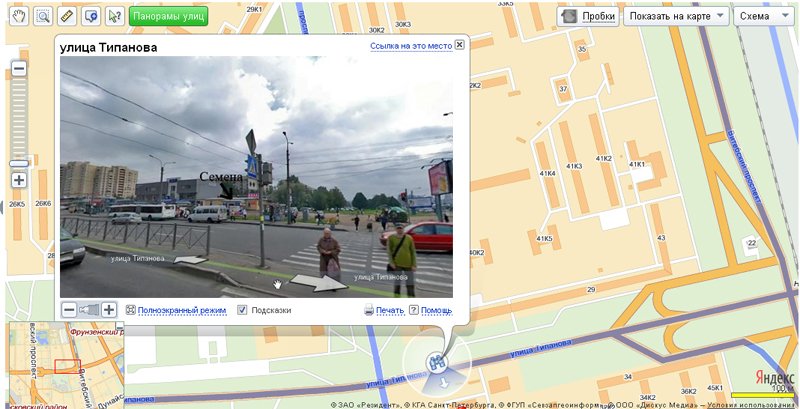Click building label 41К5 on map
The height and width of the screenshot is (409, 800).
pos(544,239)
